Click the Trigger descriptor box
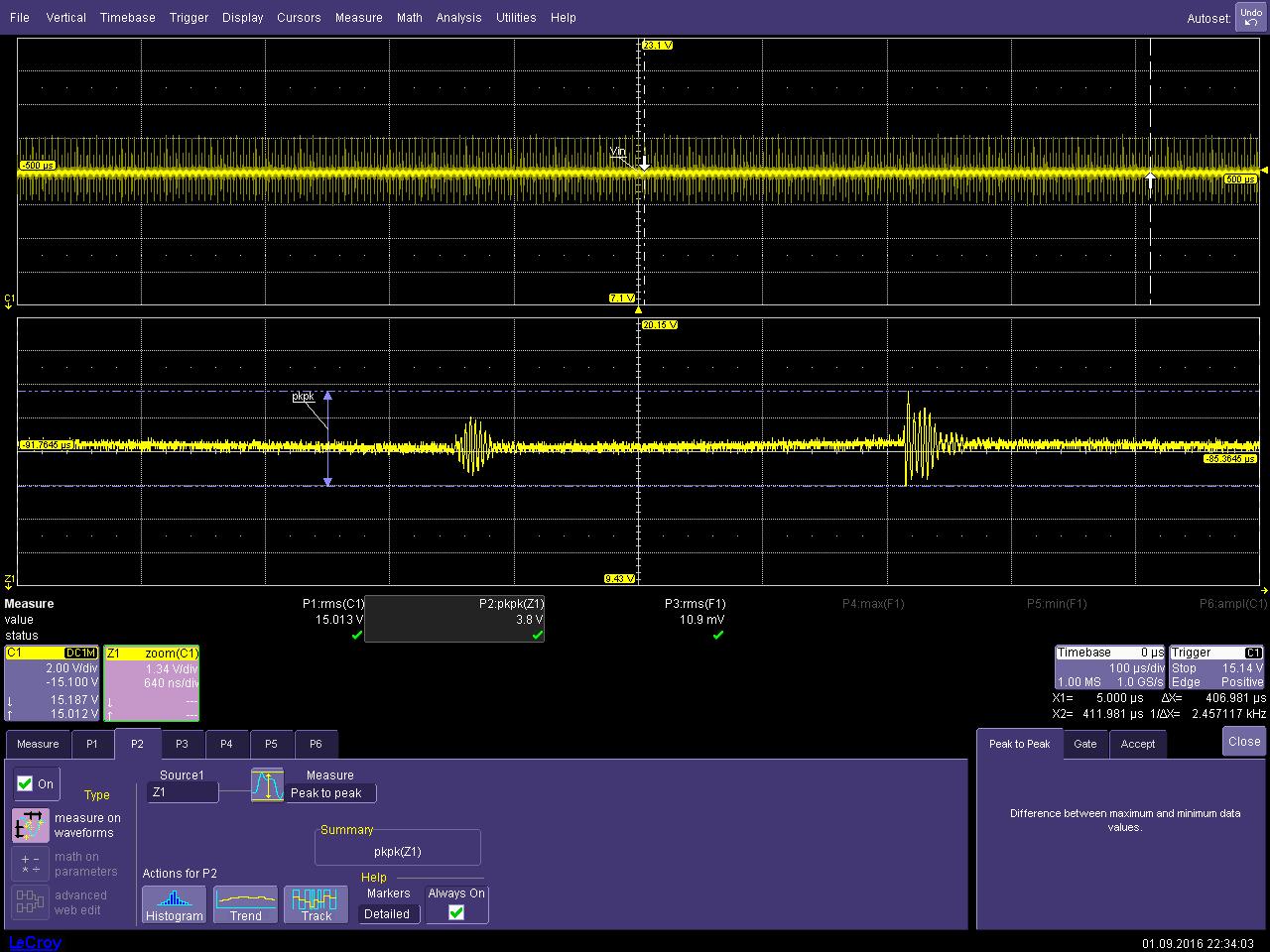The width and height of the screenshot is (1270, 952). click(x=1216, y=667)
